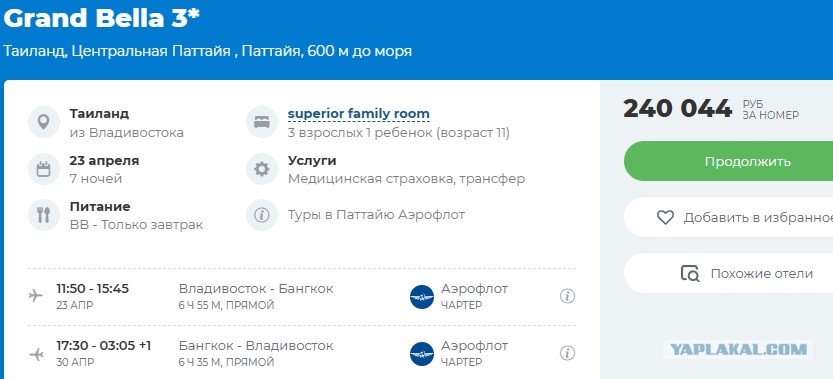Viewport: 833px width, 379px height.
Task: Click the similar hotels search icon
Action: click(690, 273)
